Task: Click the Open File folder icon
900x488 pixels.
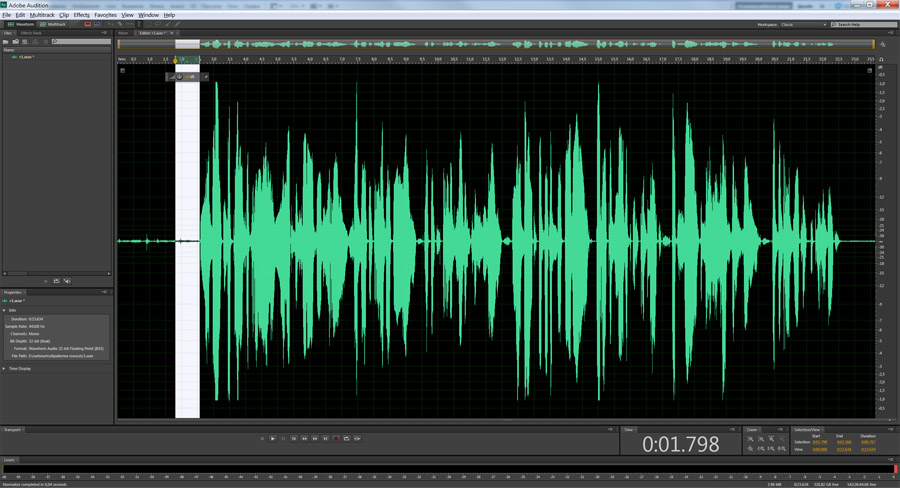Action: (6, 42)
